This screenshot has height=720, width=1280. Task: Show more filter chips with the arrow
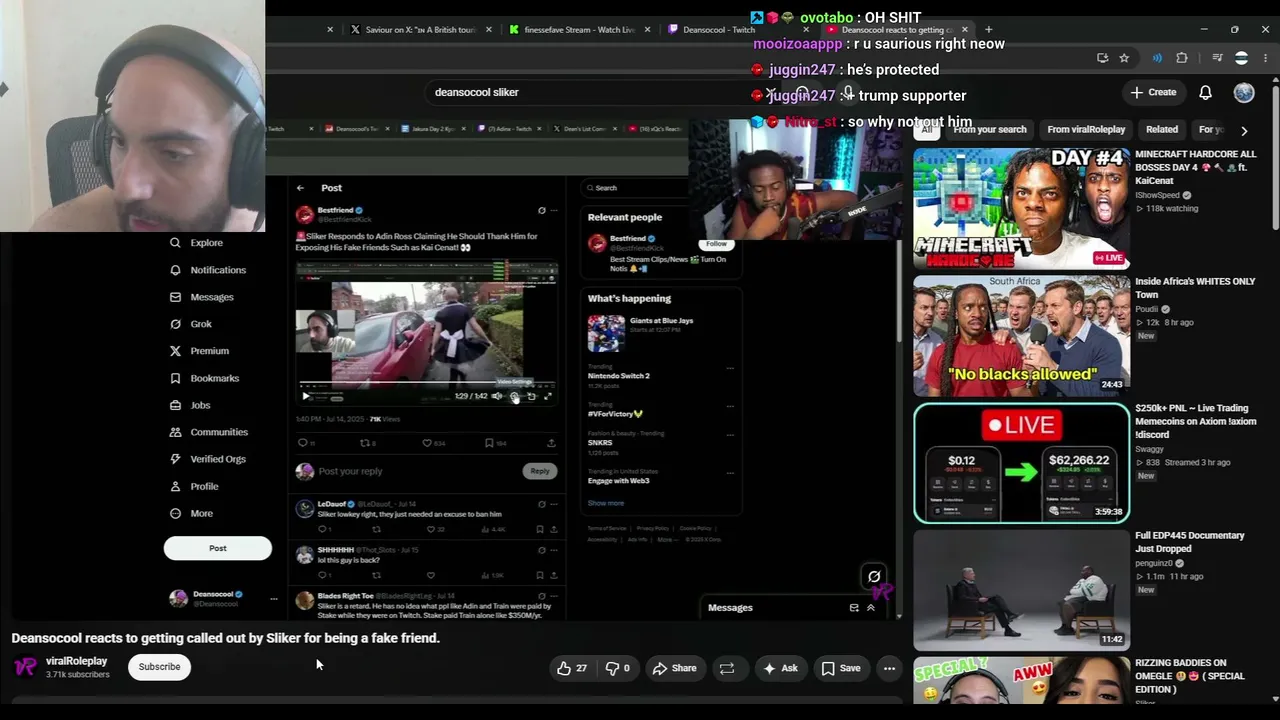click(1244, 130)
